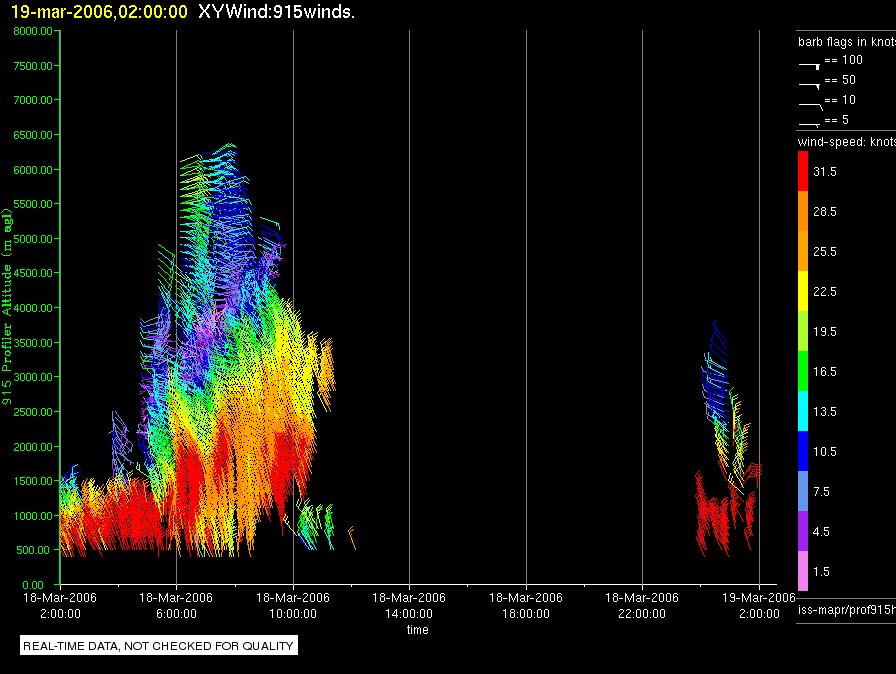The width and height of the screenshot is (896, 674).
Task: Click the 3500.00 altitude tick label
Action: 33,343
